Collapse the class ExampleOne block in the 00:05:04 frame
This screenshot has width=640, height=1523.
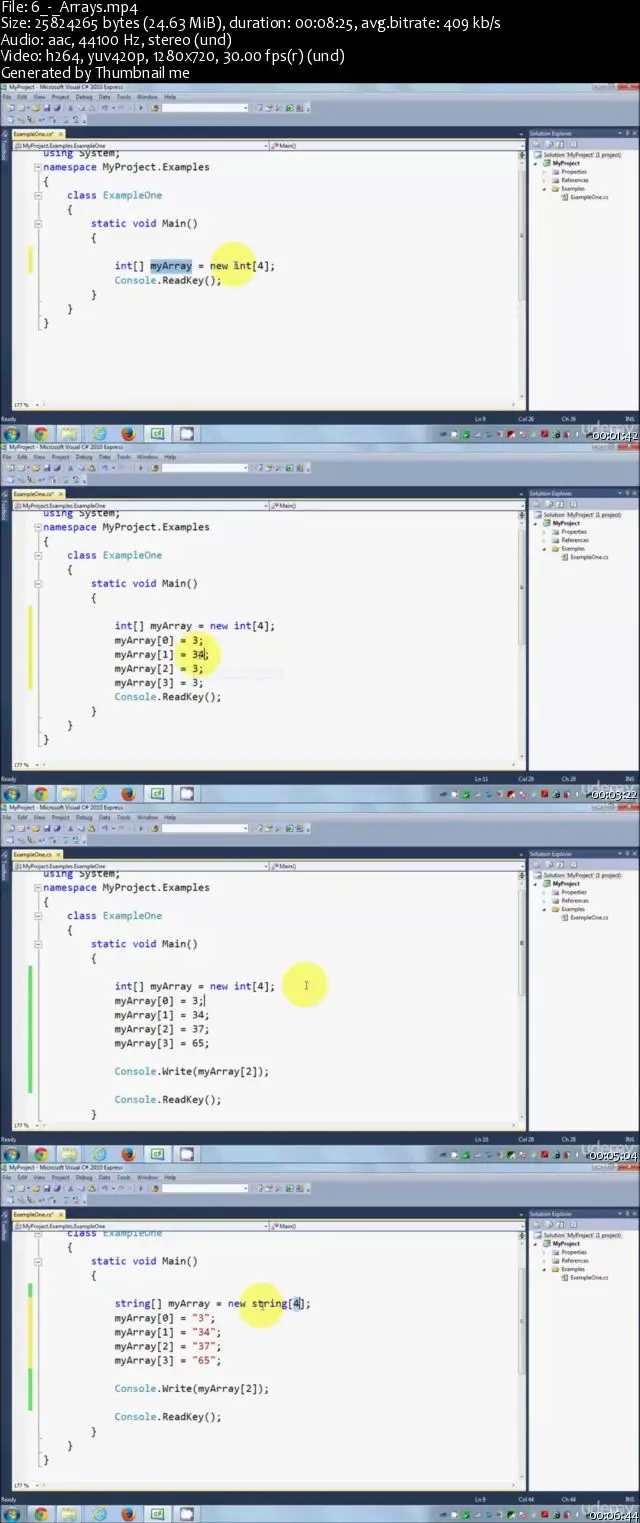coord(37,915)
